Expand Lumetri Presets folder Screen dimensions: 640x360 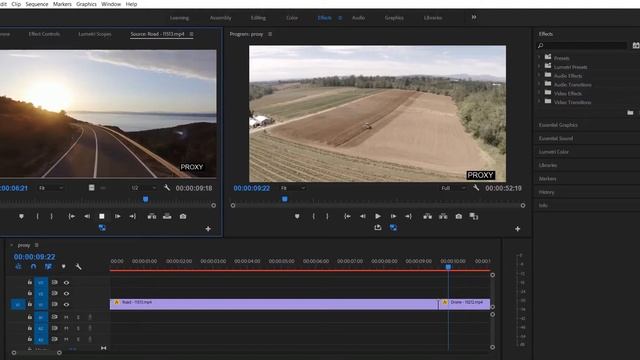point(539,67)
